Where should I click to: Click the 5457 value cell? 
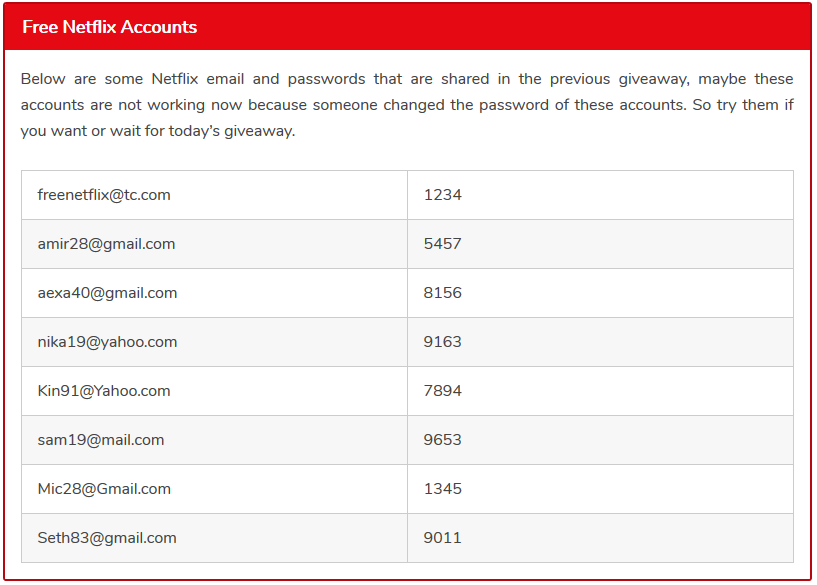(600, 244)
